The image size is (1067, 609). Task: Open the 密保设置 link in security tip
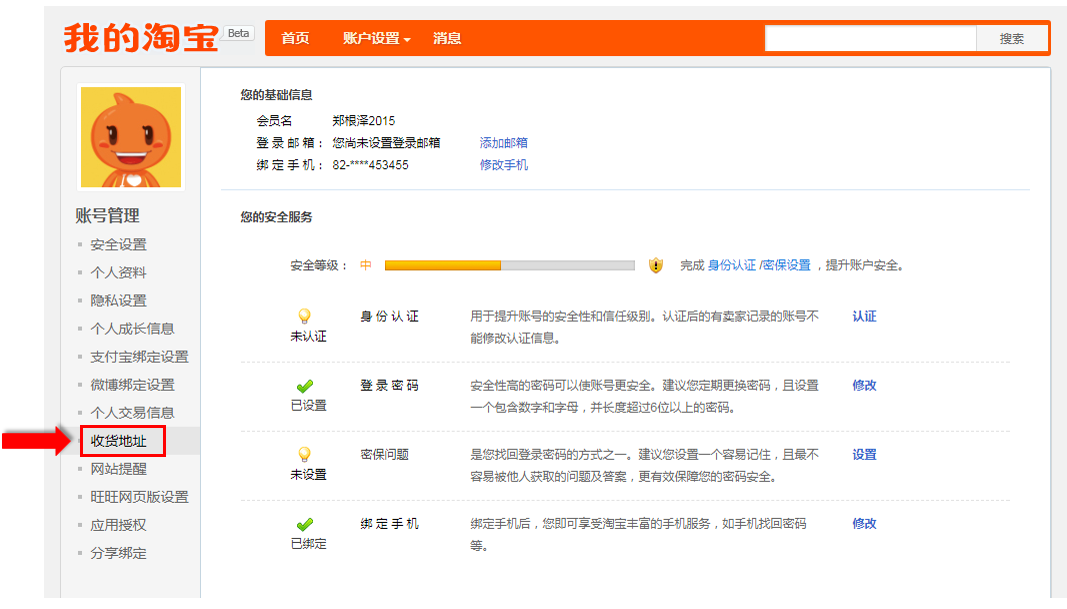(x=787, y=265)
